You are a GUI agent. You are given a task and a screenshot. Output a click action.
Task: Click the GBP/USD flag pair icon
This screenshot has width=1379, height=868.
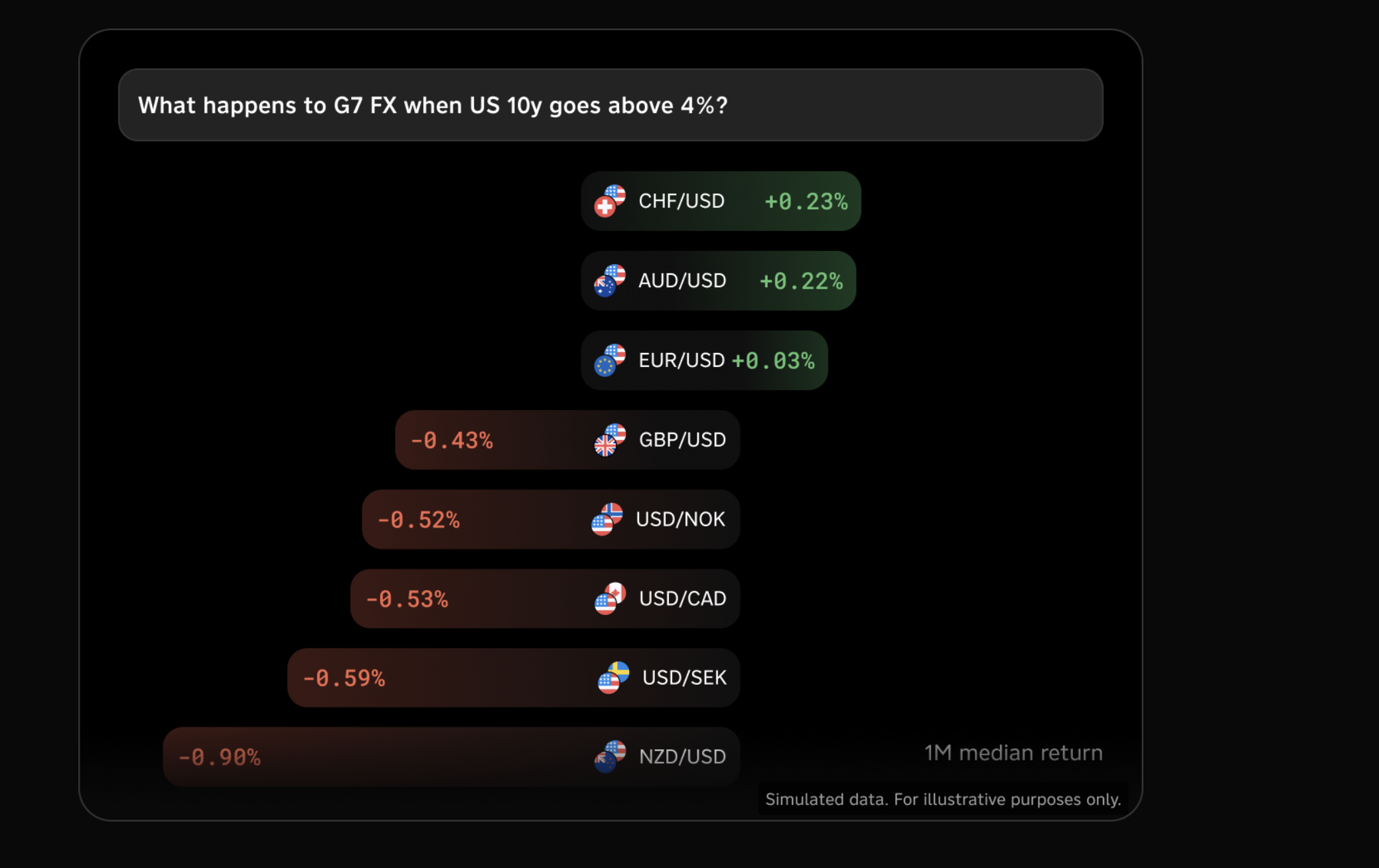[x=609, y=440]
